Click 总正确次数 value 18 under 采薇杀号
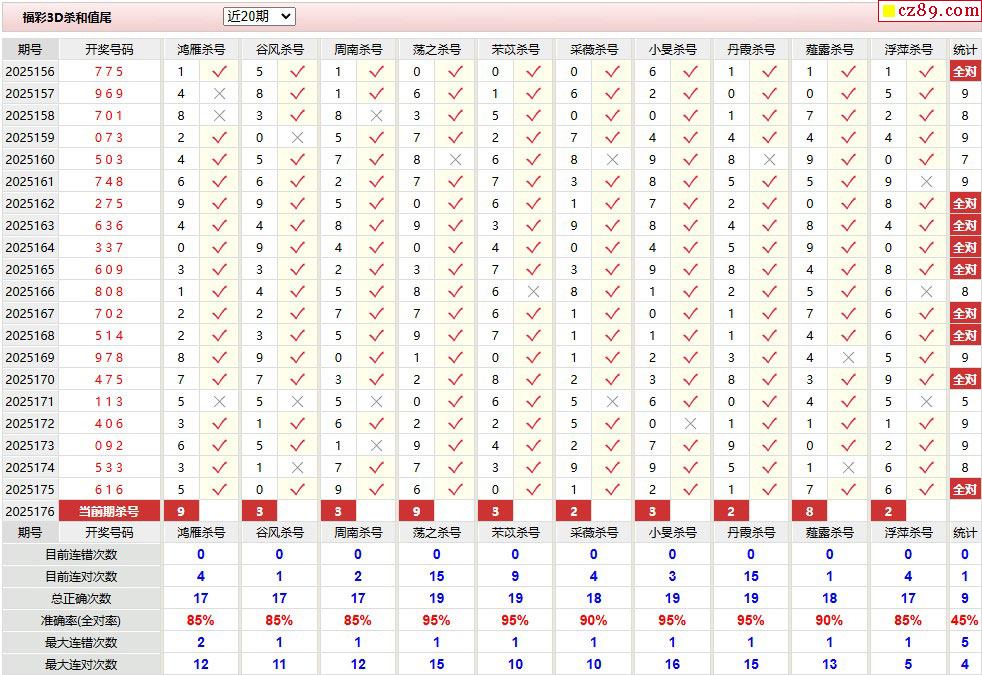Viewport: 982px width, 675px height. tap(593, 599)
